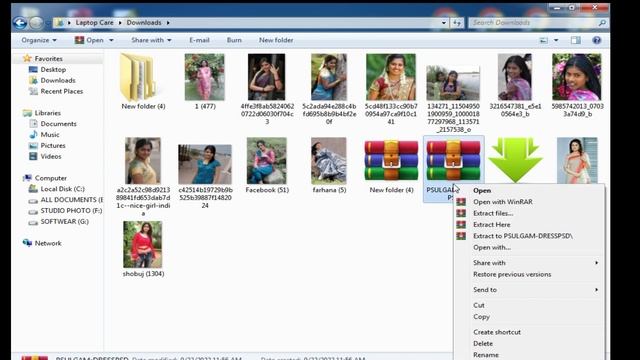This screenshot has width=640, height=360.
Task: Choose Extract to PSULGAM-DRESSPSD\
Action: [x=529, y=236]
